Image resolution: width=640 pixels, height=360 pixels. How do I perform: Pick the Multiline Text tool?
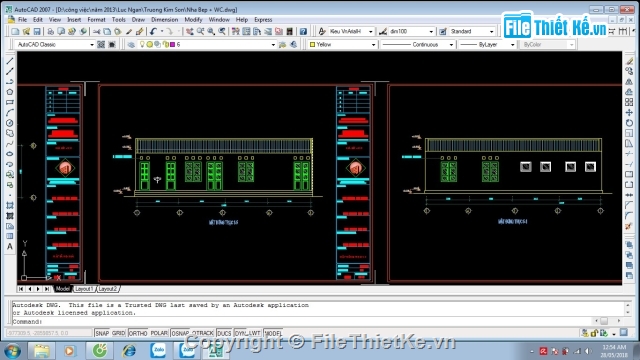point(10,247)
